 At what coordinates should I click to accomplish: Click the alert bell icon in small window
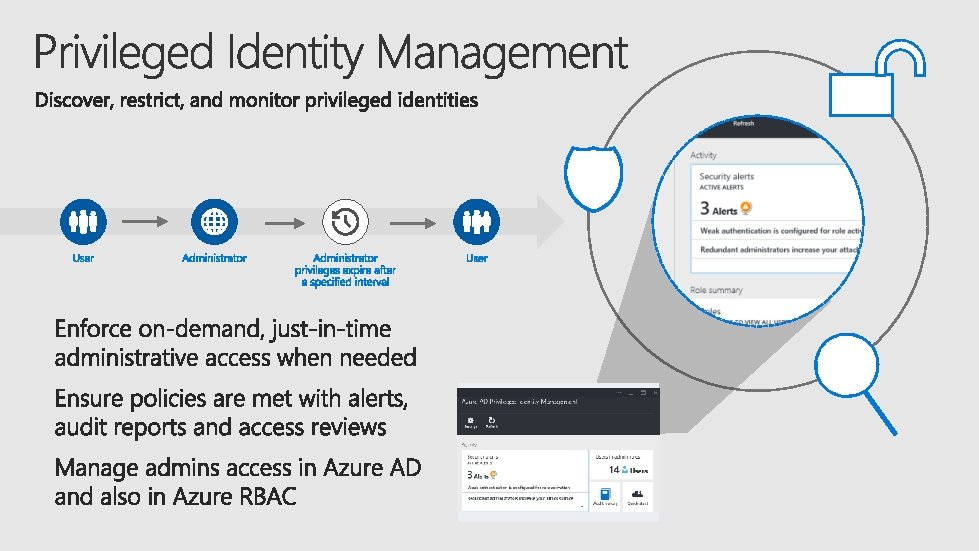[493, 475]
